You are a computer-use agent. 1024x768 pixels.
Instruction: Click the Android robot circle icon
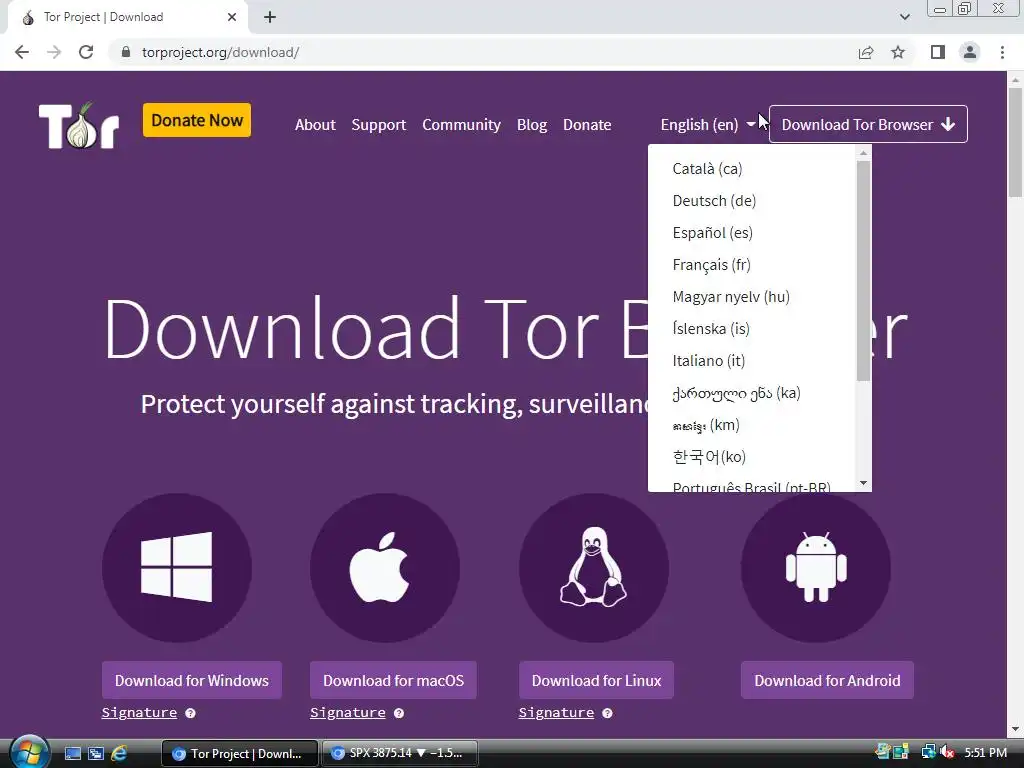tap(816, 567)
